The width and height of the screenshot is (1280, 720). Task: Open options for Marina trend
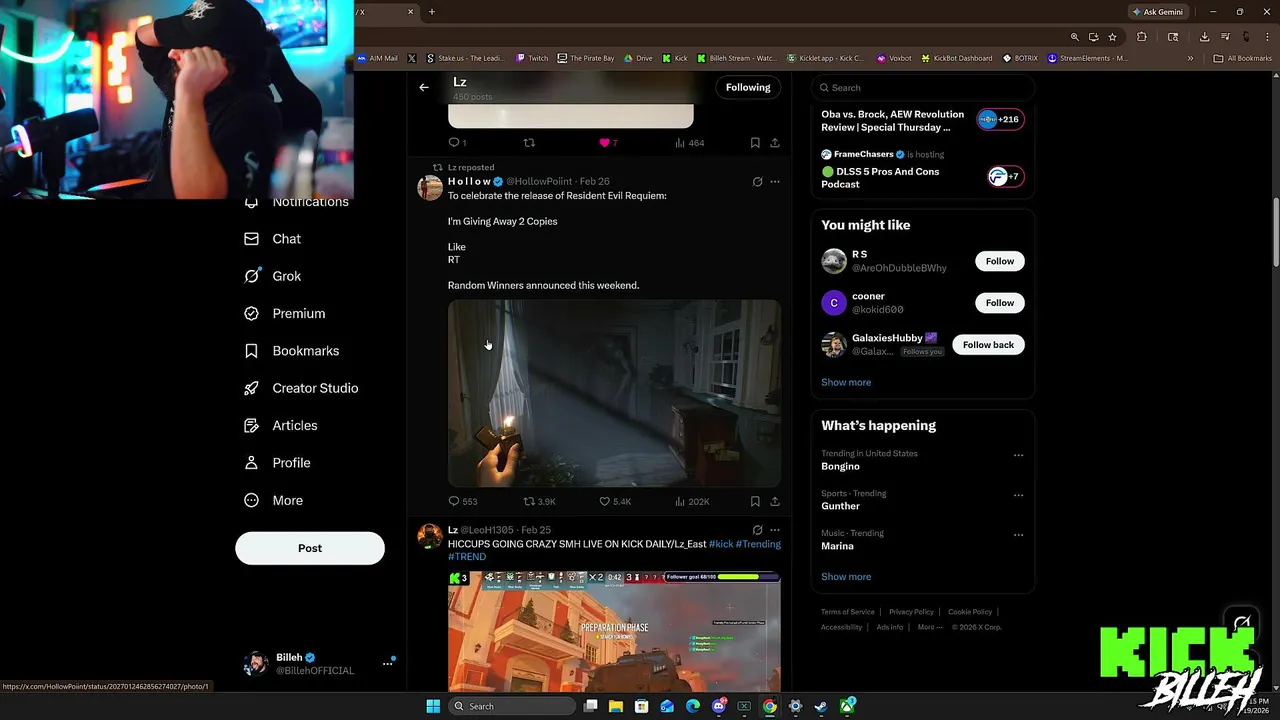click(1018, 535)
